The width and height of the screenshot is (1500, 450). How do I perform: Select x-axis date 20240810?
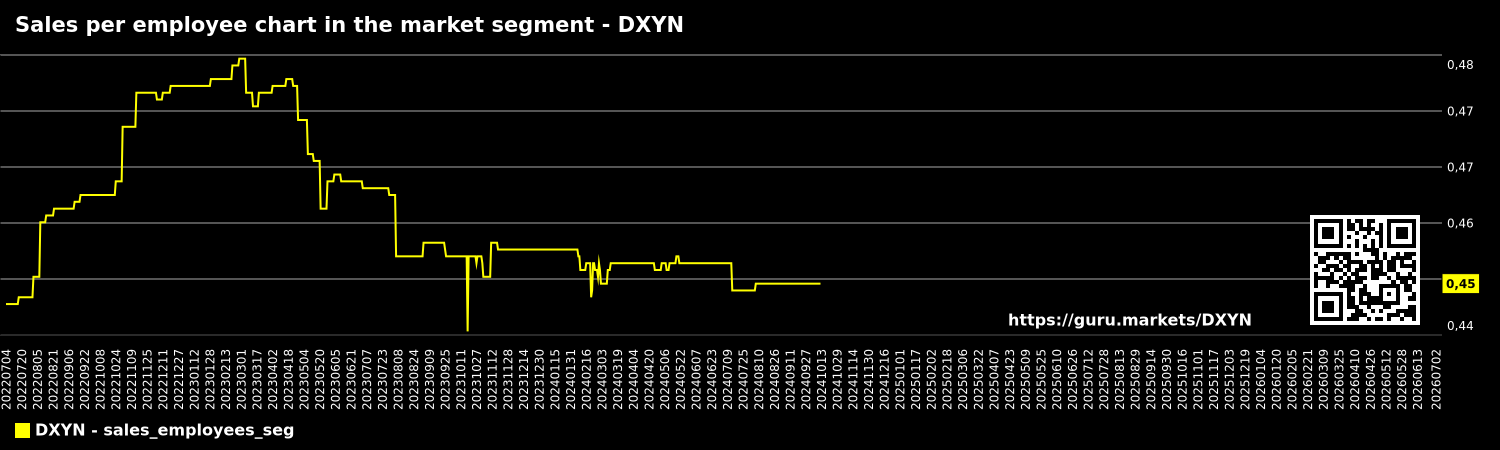760,378
